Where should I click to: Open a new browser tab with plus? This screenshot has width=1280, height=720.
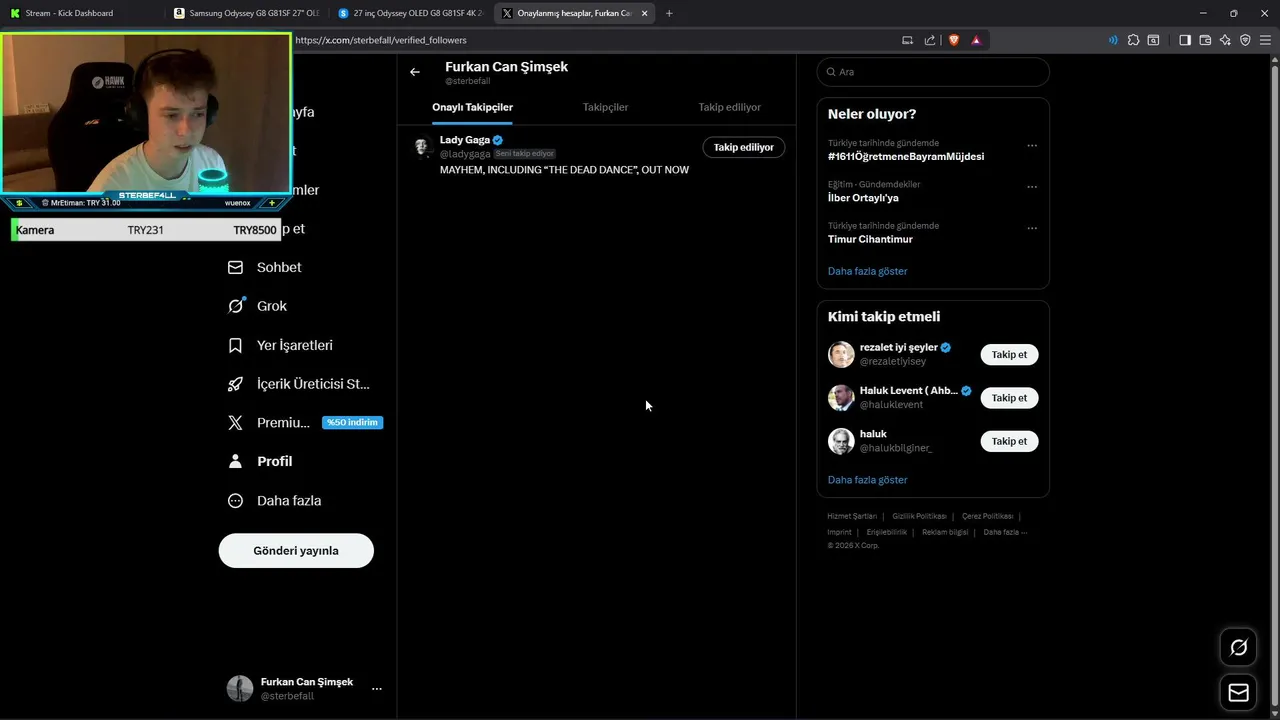[x=669, y=13]
